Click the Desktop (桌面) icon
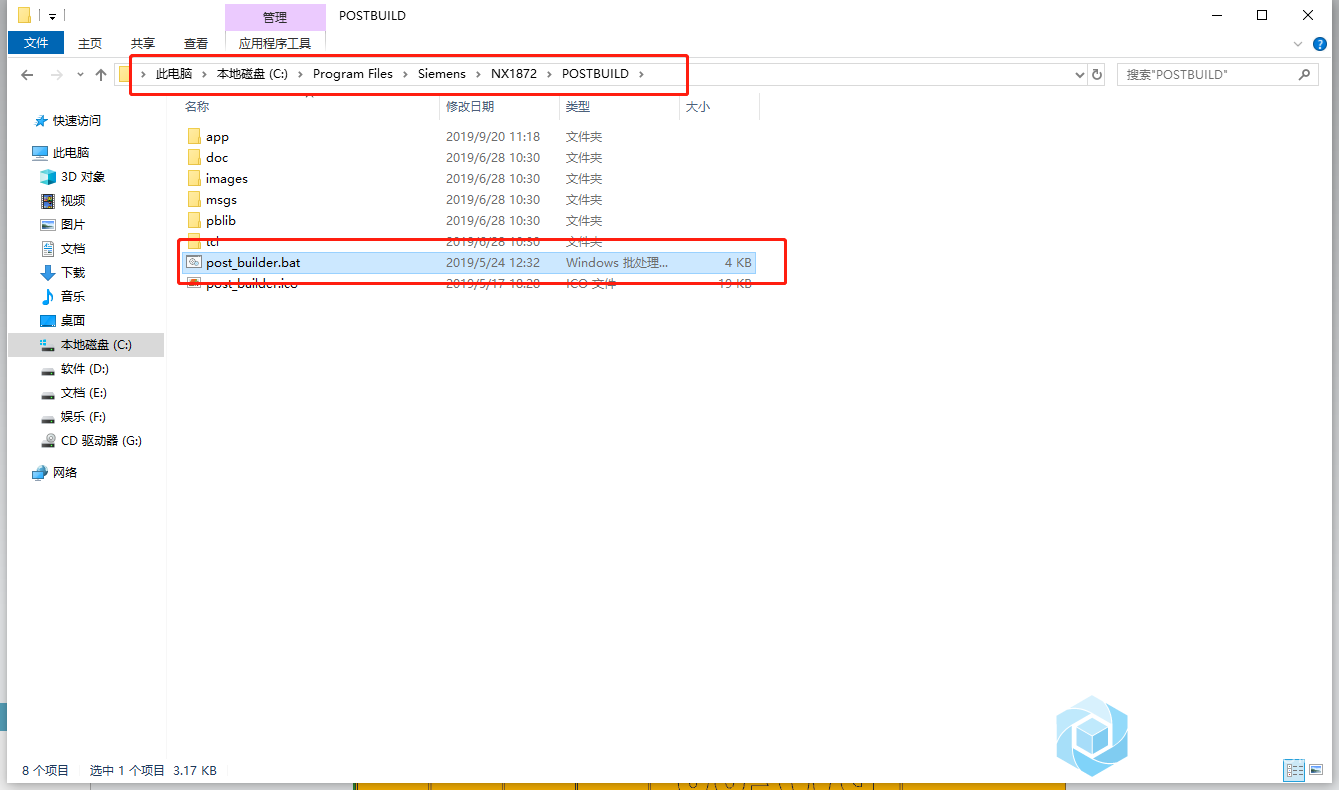 click(48, 320)
